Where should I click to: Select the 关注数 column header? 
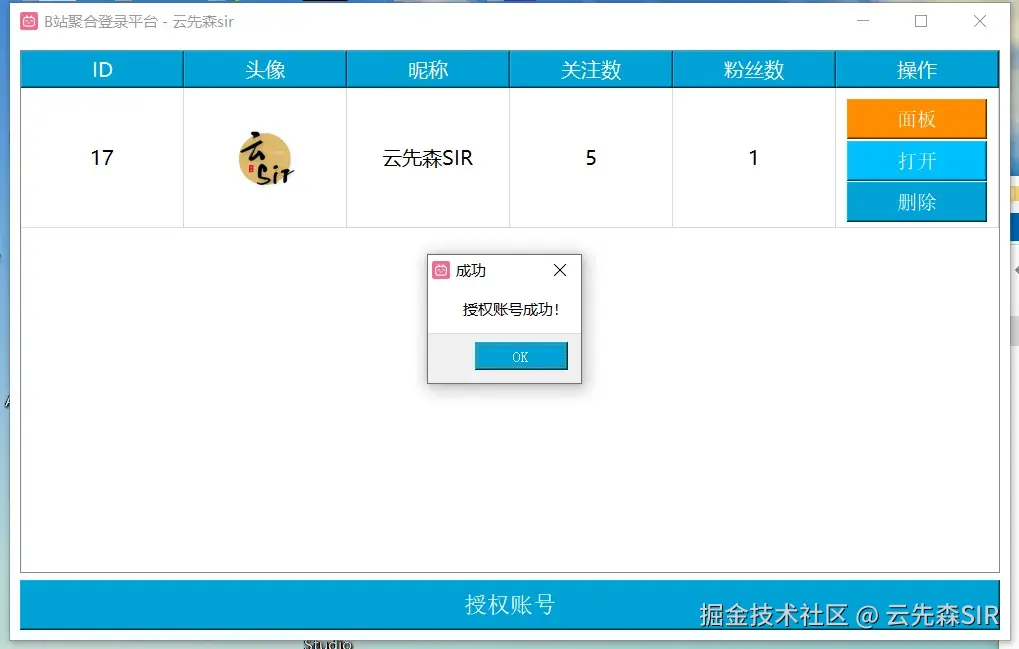click(591, 69)
